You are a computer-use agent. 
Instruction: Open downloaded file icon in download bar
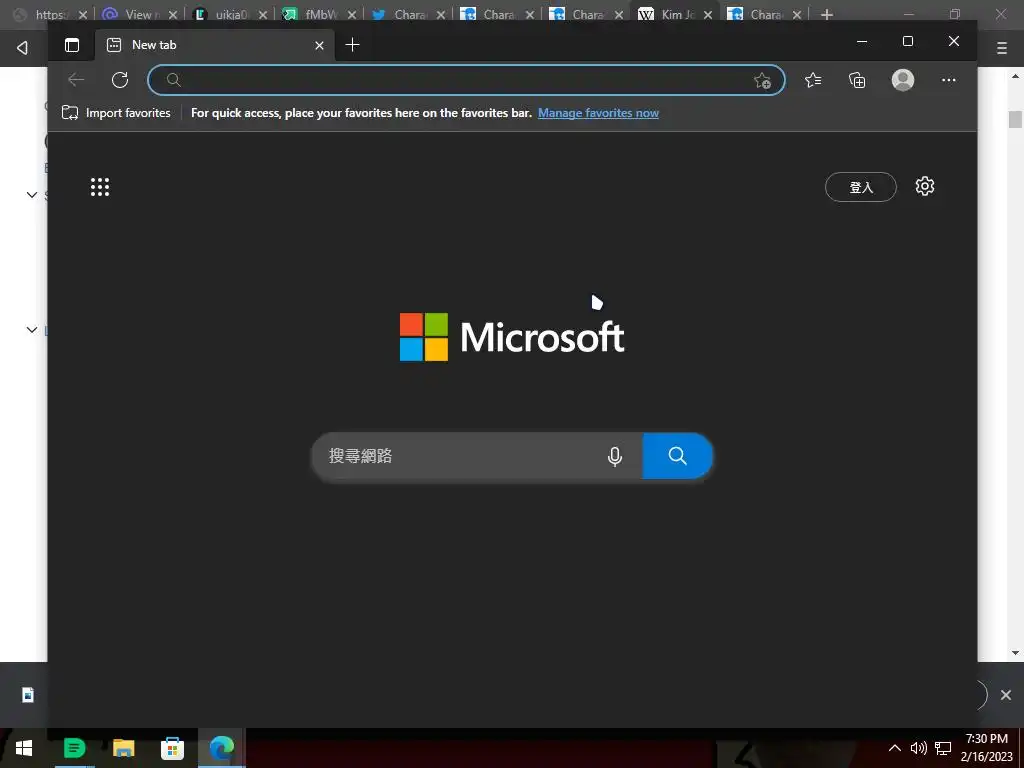coord(28,695)
